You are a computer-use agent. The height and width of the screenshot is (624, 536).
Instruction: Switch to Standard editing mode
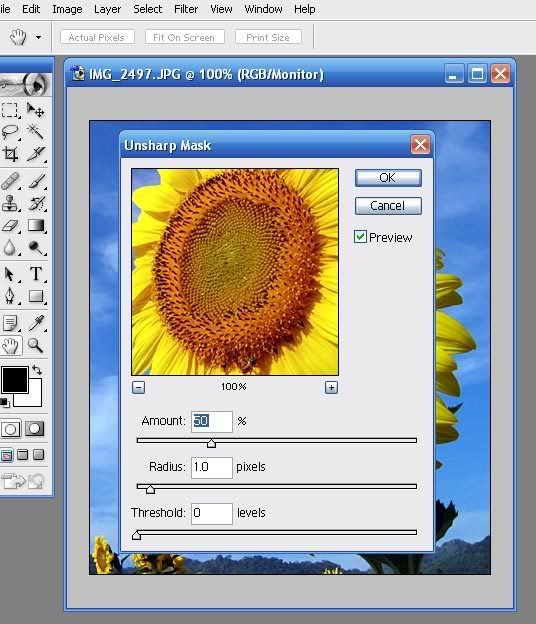tap(11, 429)
